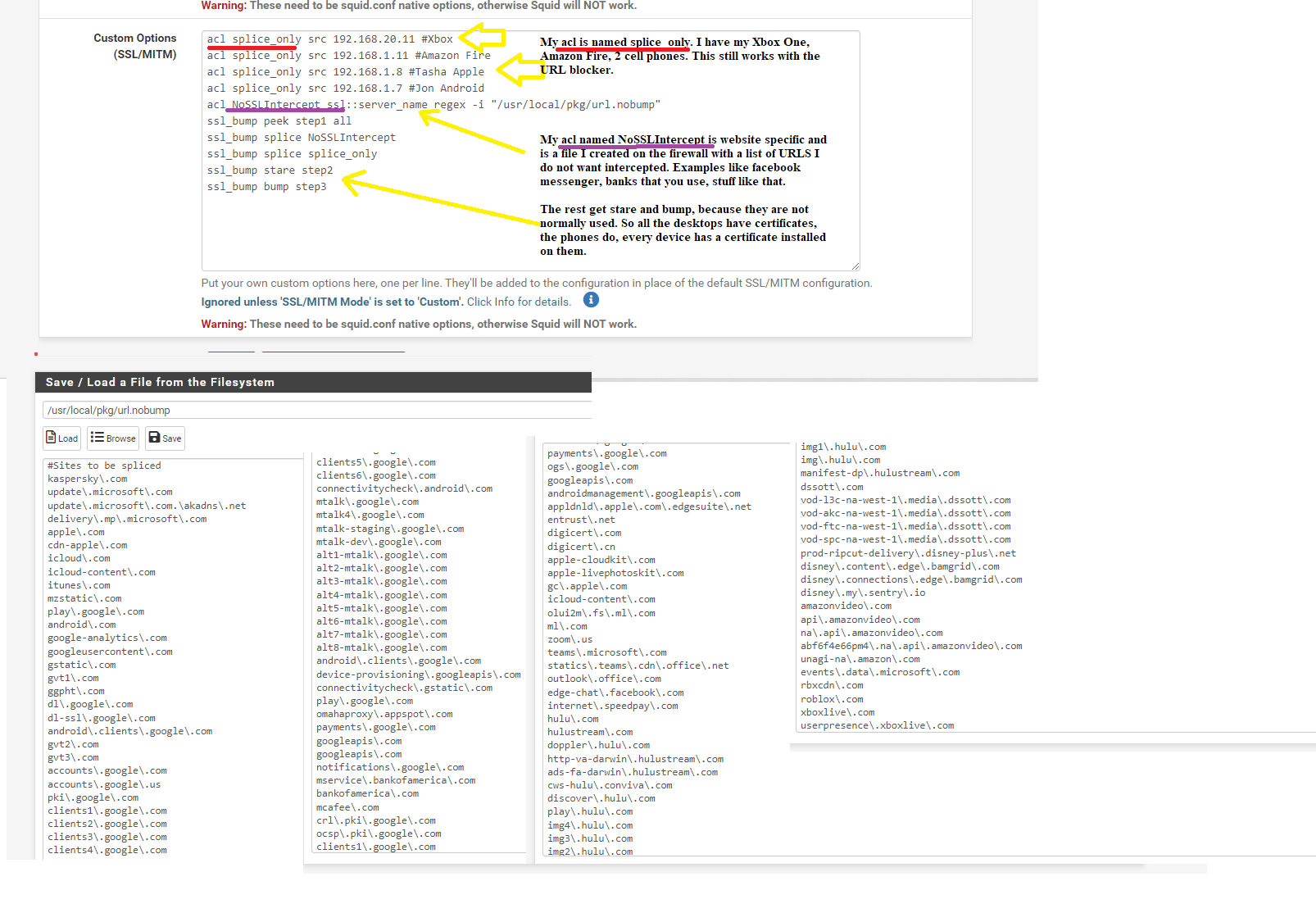Viewport: 1316px width, 913px height.
Task: Click the 'Save / Load a File' header
Action: [160, 382]
